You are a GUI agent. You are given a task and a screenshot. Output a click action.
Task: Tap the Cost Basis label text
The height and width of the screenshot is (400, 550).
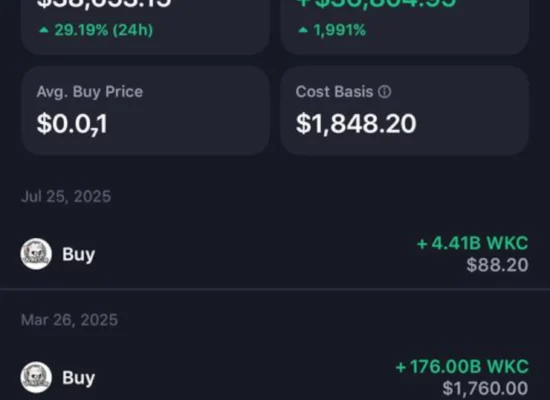(334, 92)
